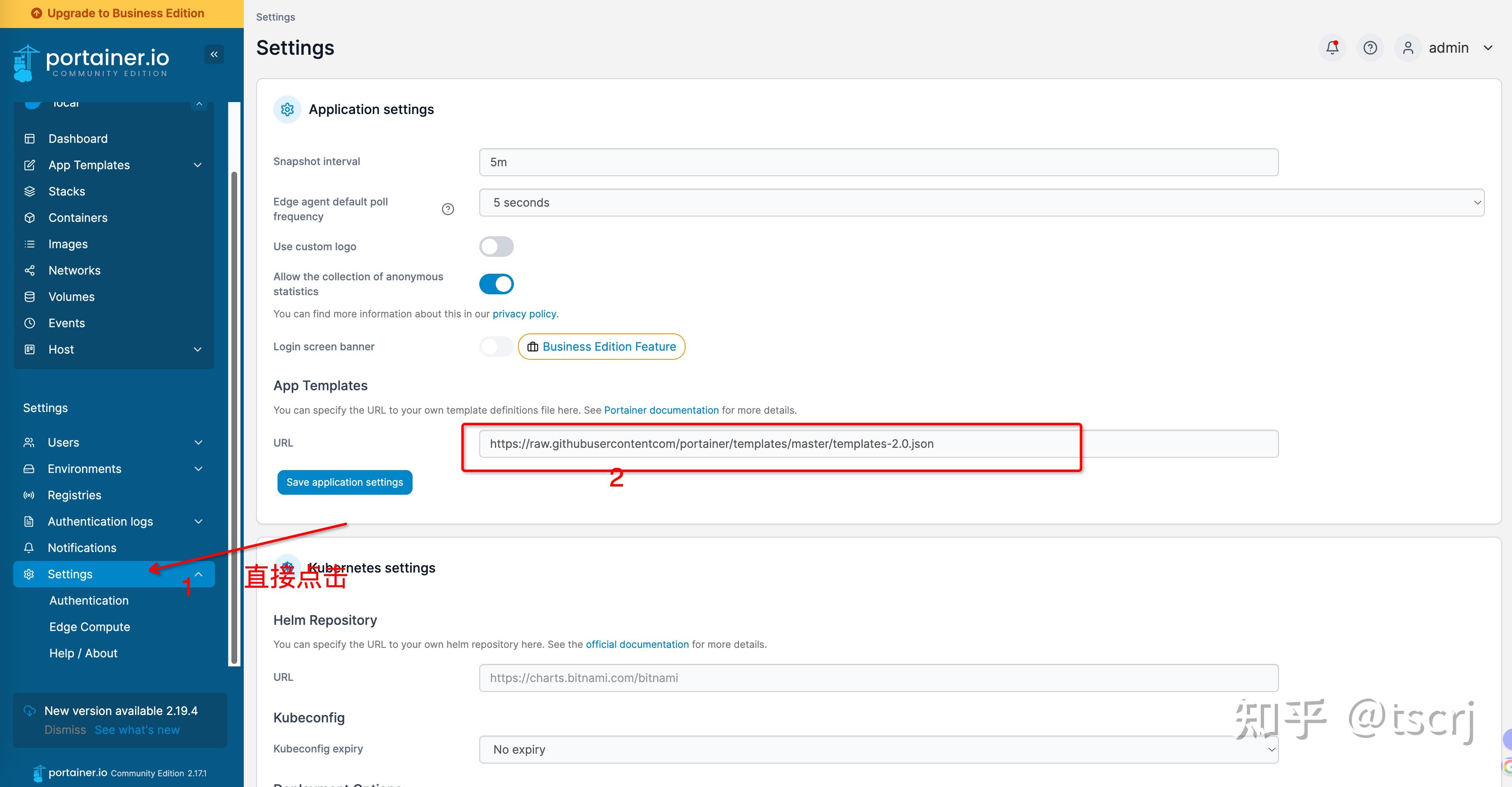The image size is (1512, 787).
Task: Click Save application settings button
Action: (345, 482)
